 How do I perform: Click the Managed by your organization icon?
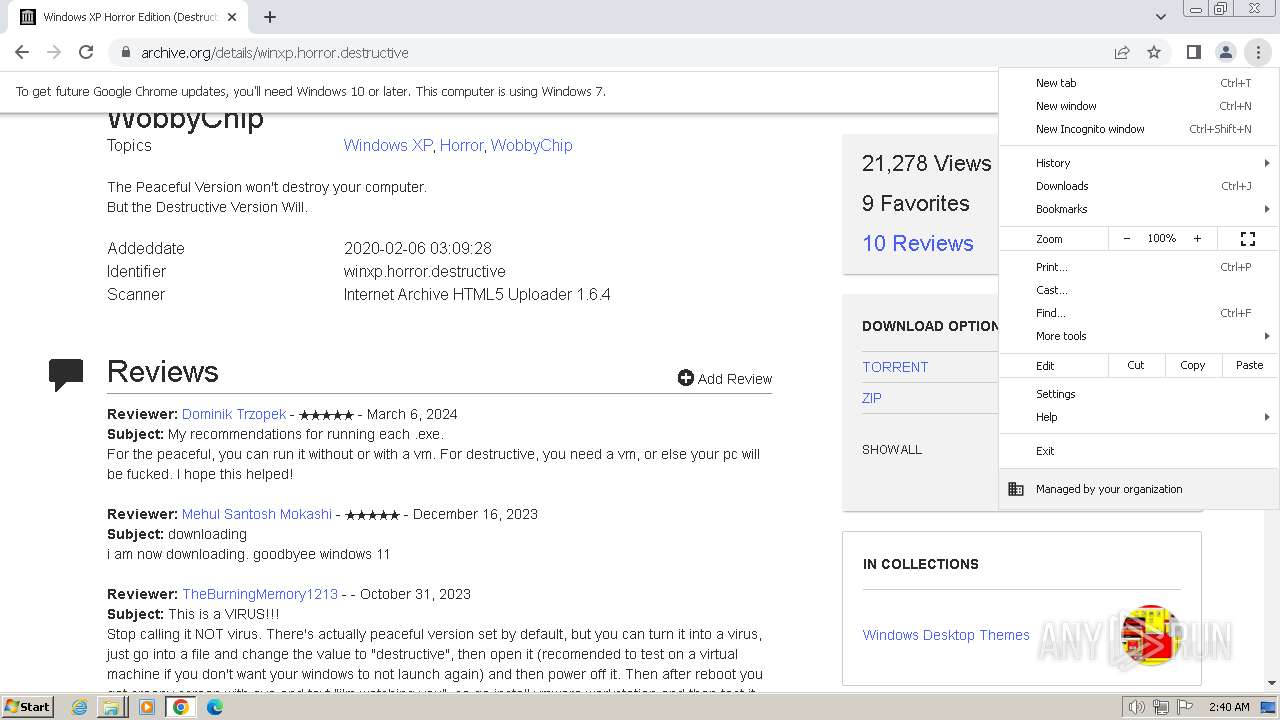tap(1016, 489)
